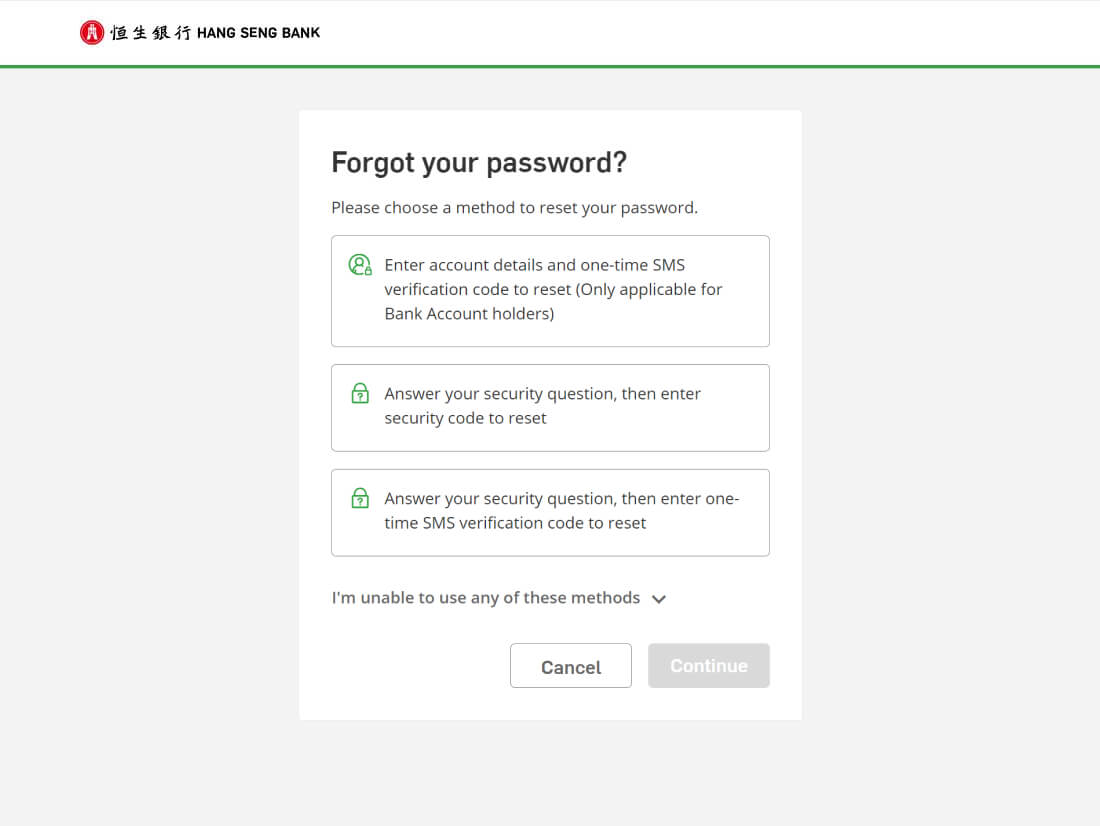This screenshot has width=1100, height=826.
Task: Click the padlock icon beside security code option
Action: (360, 393)
